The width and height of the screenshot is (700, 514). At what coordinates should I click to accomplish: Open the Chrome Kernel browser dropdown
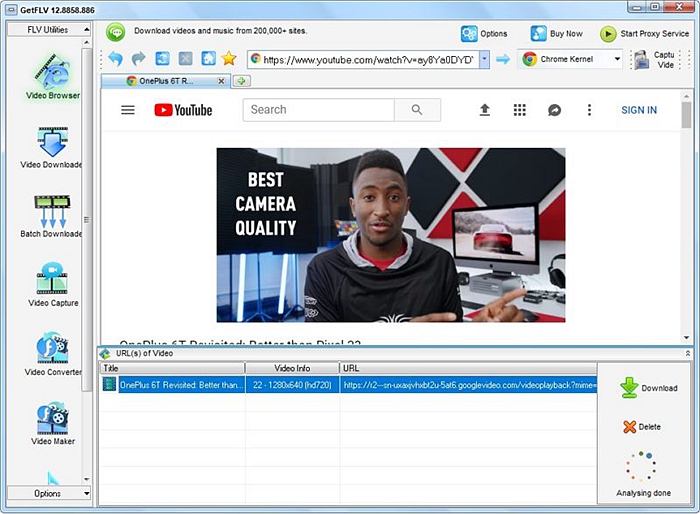(617, 59)
